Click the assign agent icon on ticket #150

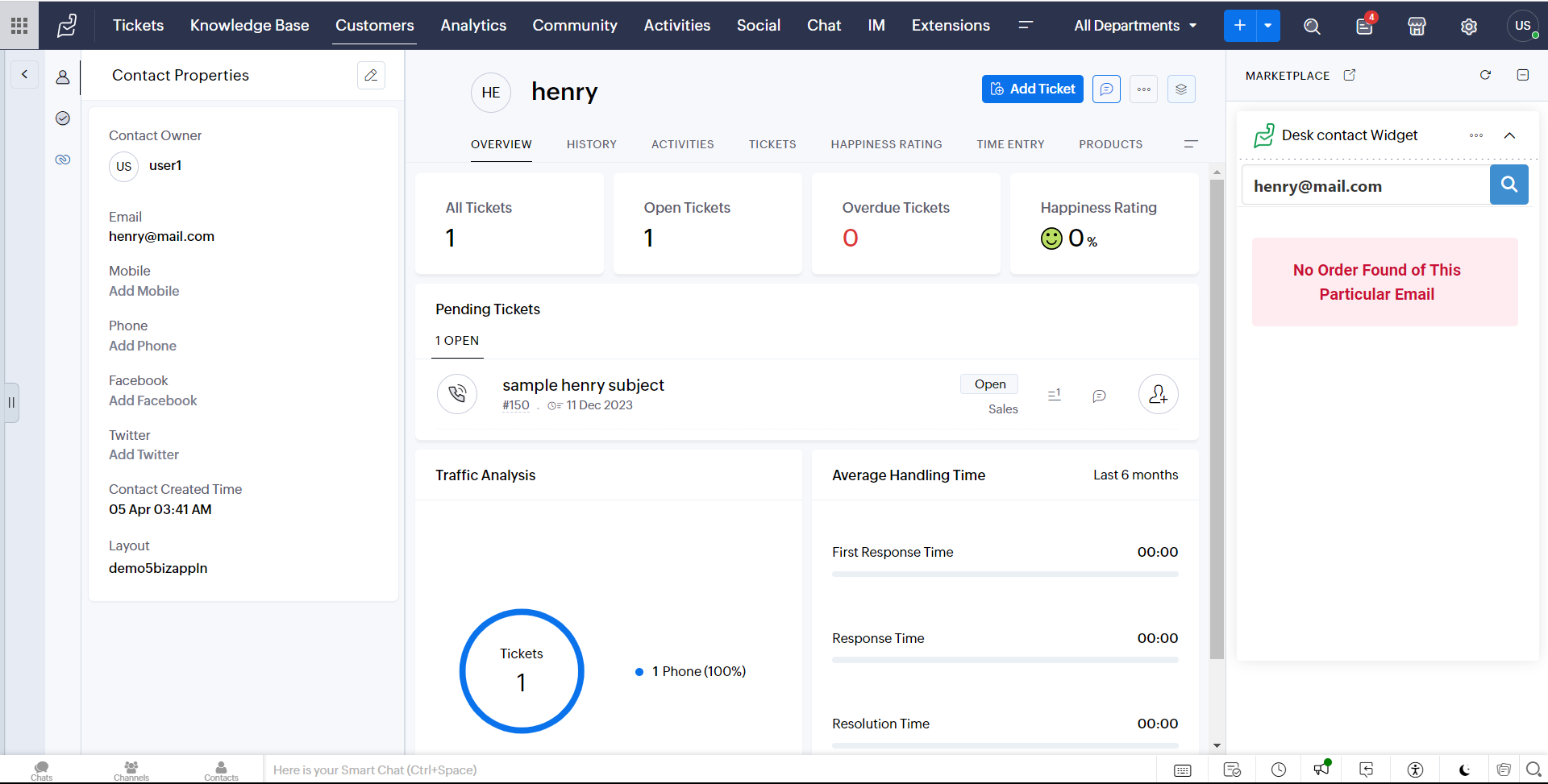tap(1158, 394)
